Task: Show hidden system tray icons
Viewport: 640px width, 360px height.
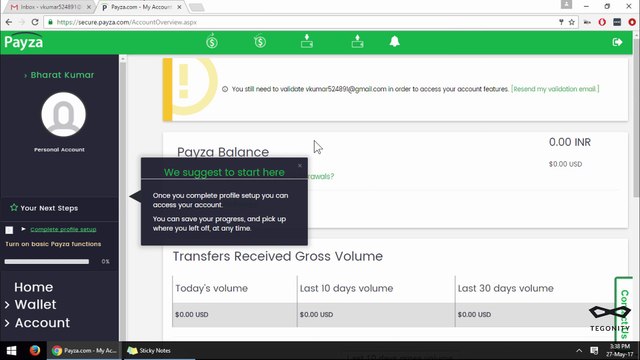Action: tap(579, 350)
